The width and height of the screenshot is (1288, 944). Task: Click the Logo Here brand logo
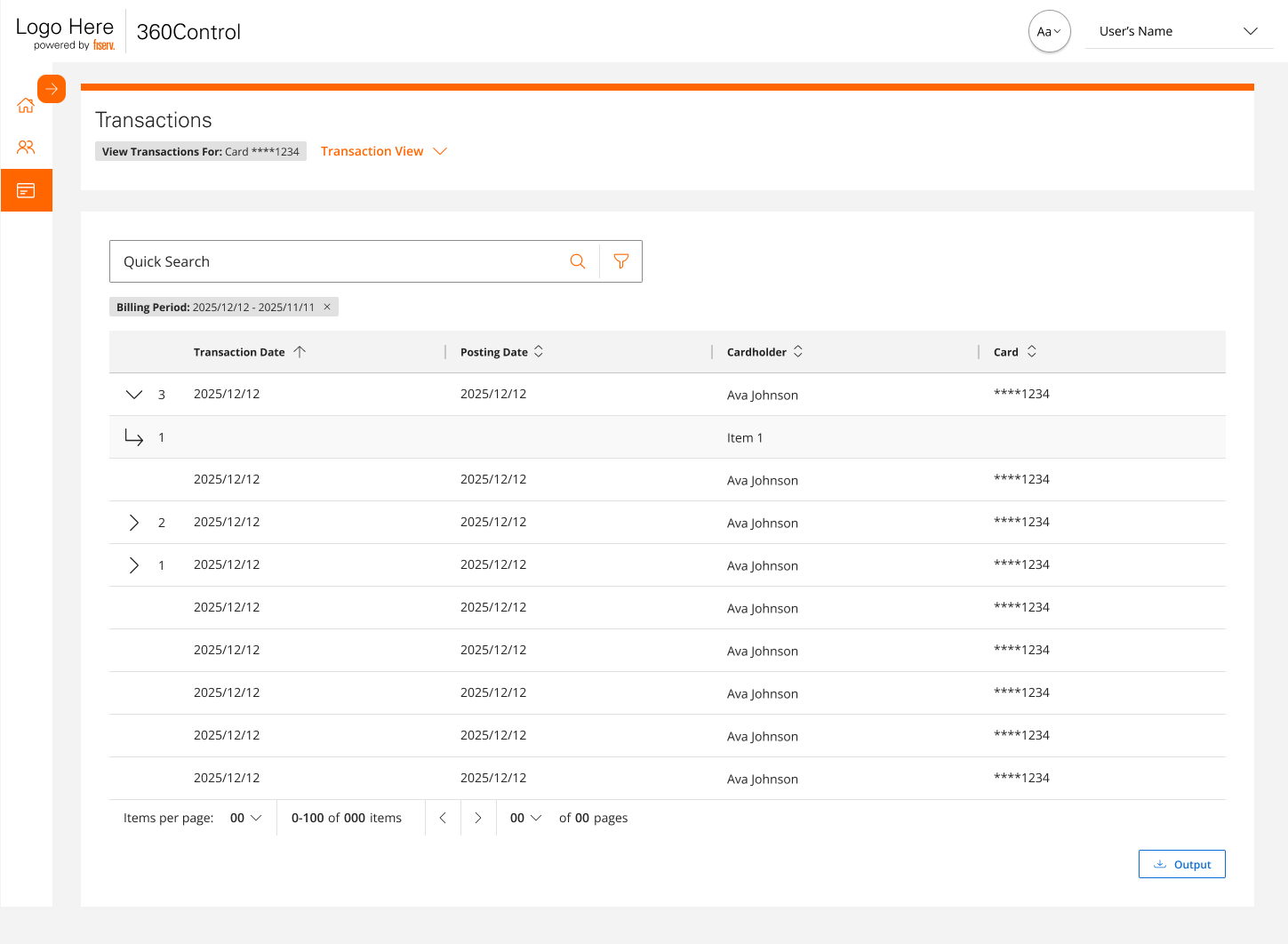click(x=66, y=33)
